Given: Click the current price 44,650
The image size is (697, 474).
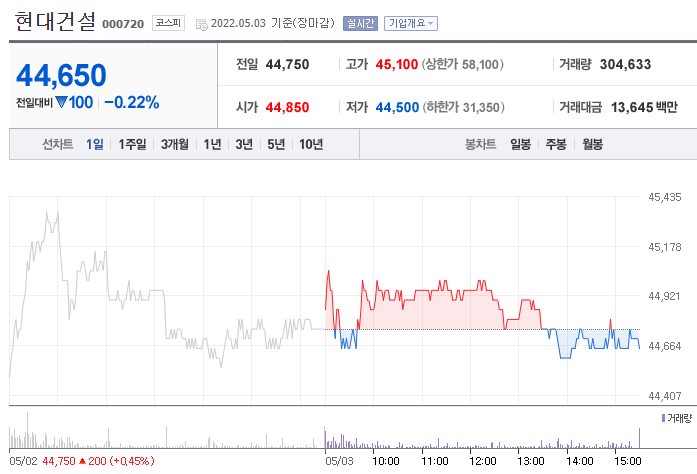Looking at the screenshot, I should 61,75.
